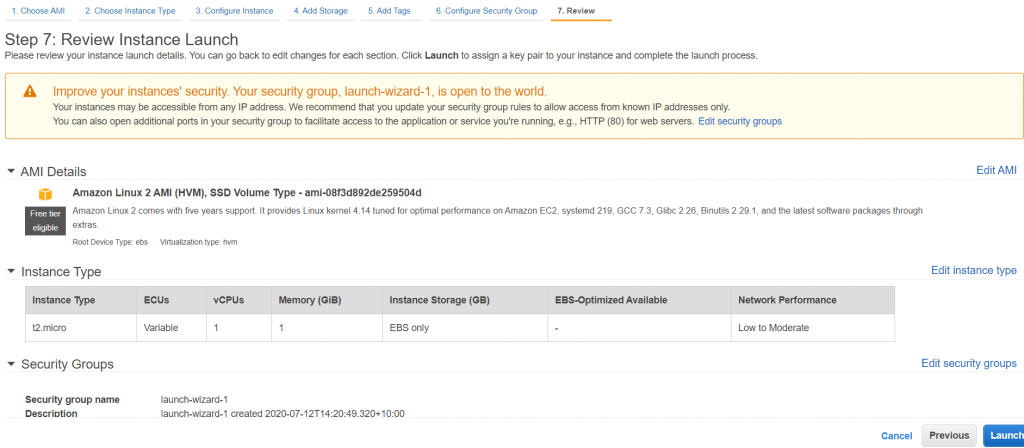The width and height of the screenshot is (1024, 448).
Task: Collapse the Instance Type section
Action: (11, 272)
